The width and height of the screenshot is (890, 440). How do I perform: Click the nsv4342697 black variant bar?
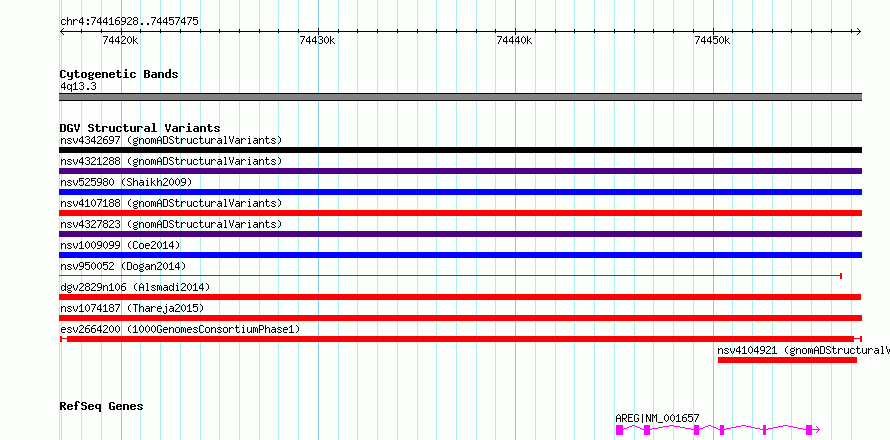tap(460, 150)
